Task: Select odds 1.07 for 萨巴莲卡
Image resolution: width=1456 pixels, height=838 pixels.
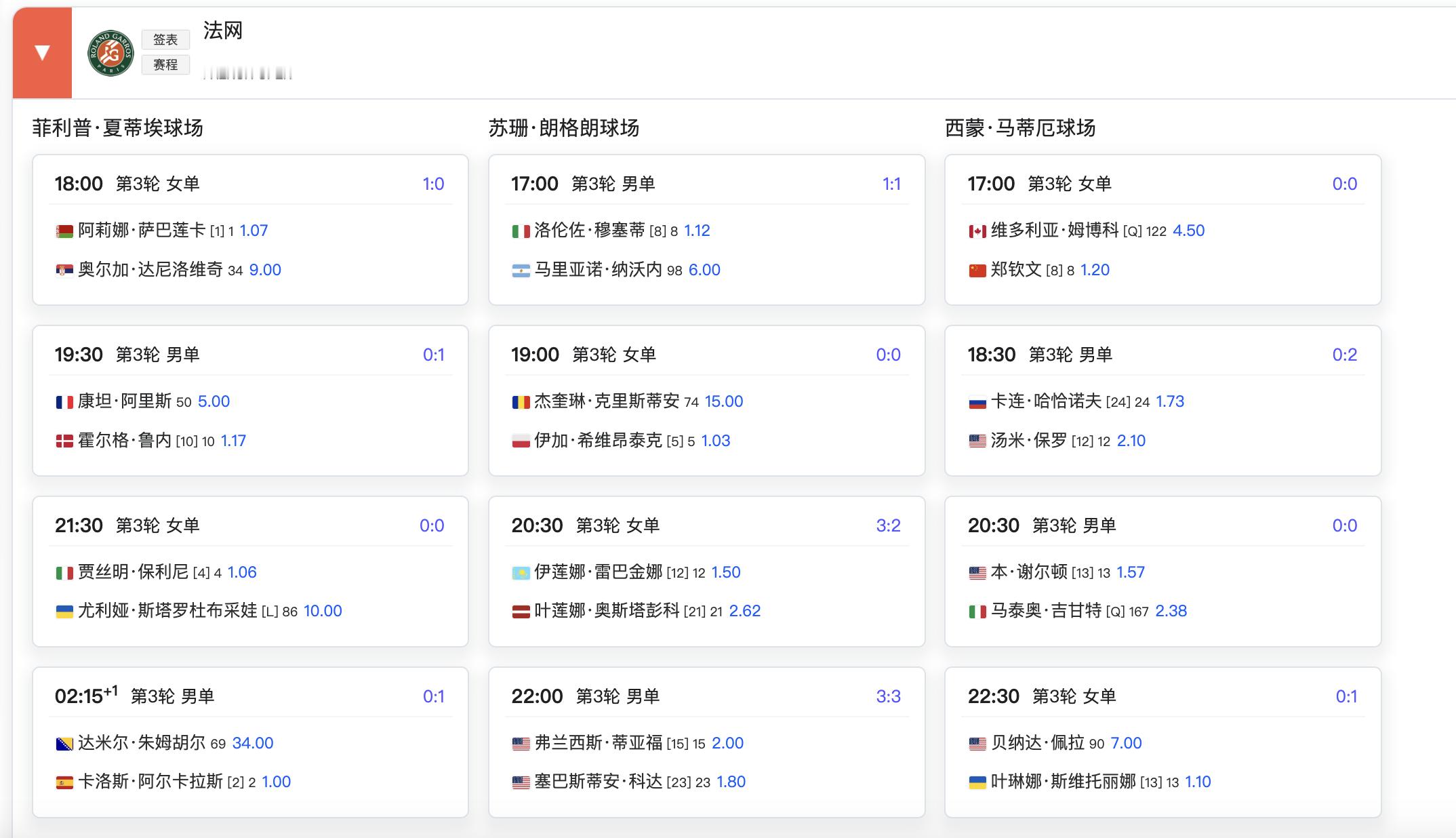Action: [254, 231]
